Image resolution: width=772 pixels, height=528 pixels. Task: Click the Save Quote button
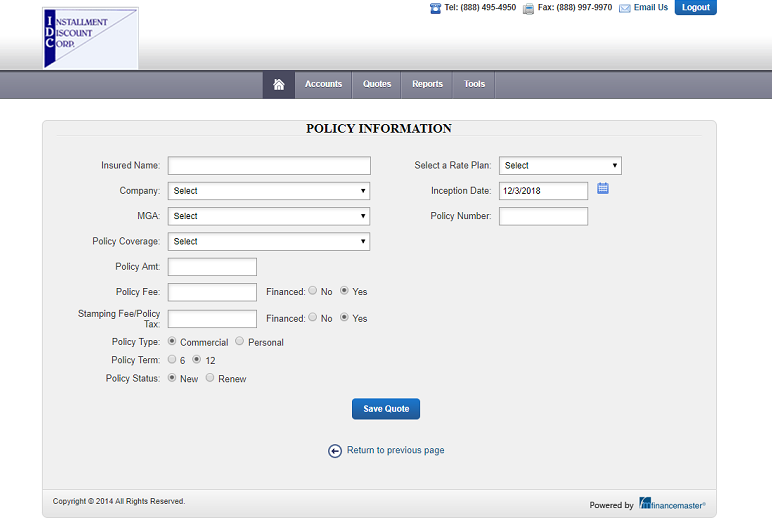click(x=386, y=409)
